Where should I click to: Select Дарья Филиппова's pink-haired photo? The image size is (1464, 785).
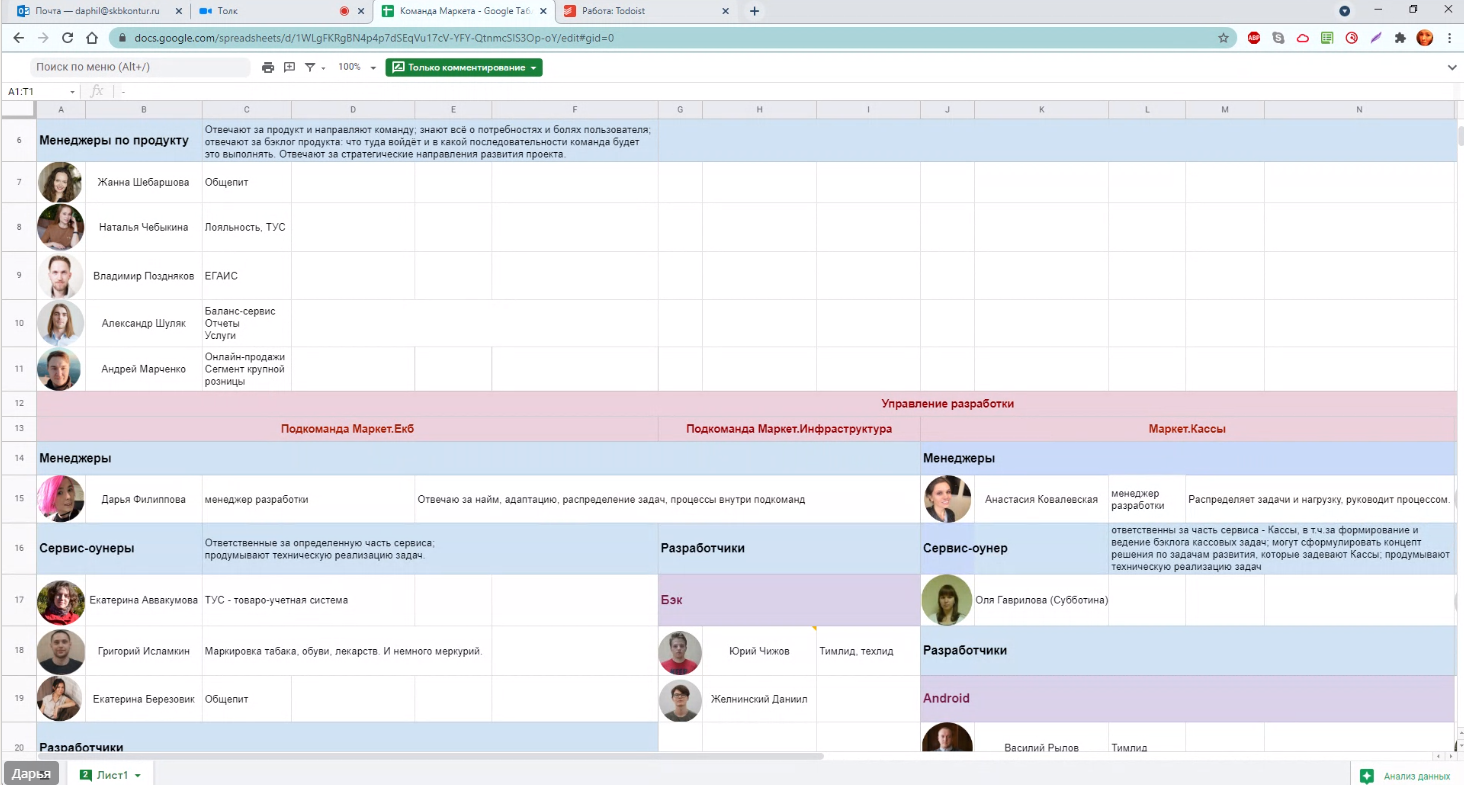click(x=60, y=498)
